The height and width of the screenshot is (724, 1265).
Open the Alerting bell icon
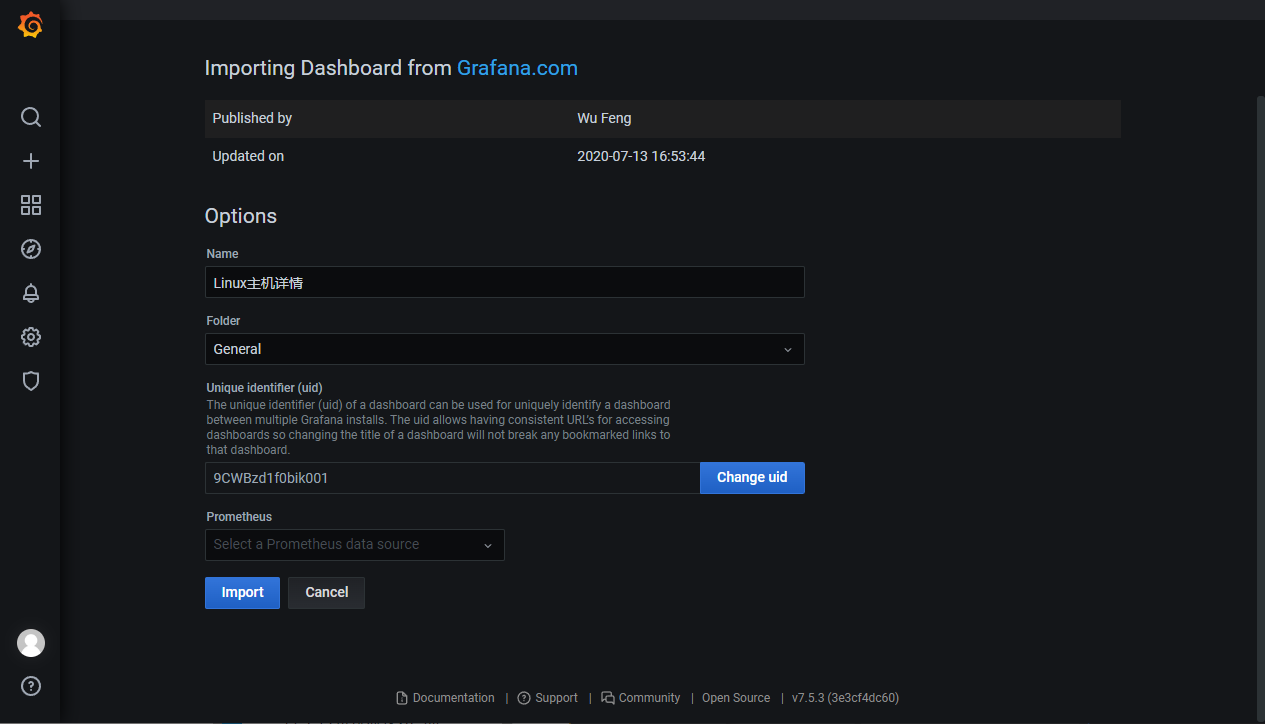31,293
